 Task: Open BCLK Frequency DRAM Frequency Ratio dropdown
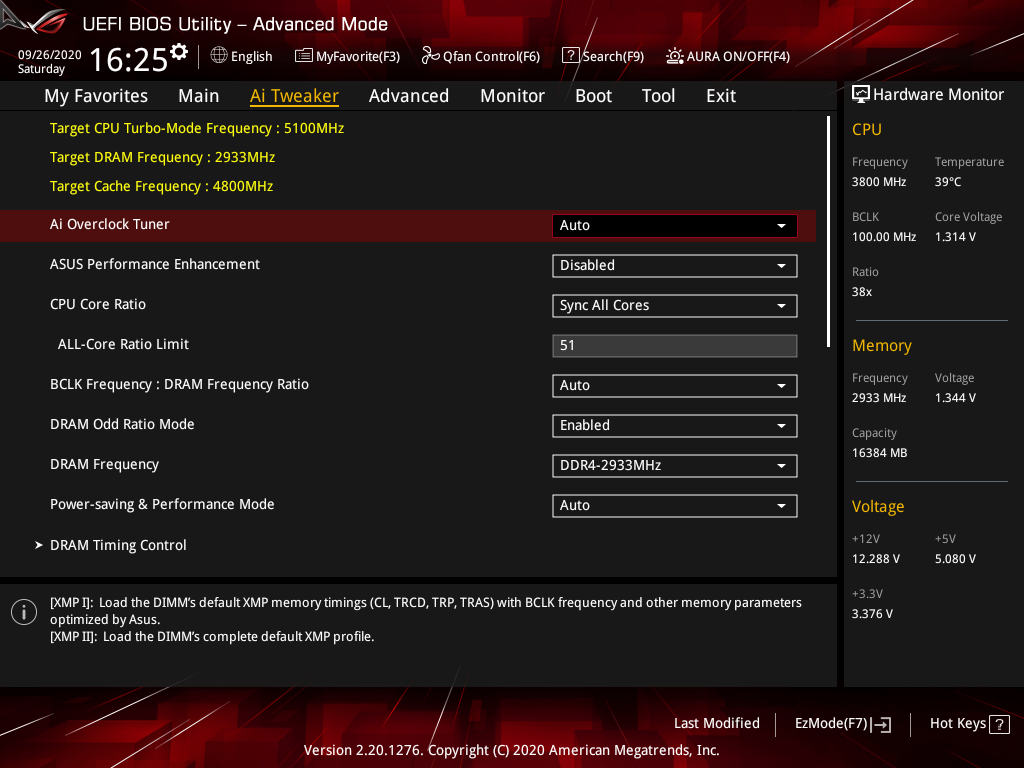675,385
